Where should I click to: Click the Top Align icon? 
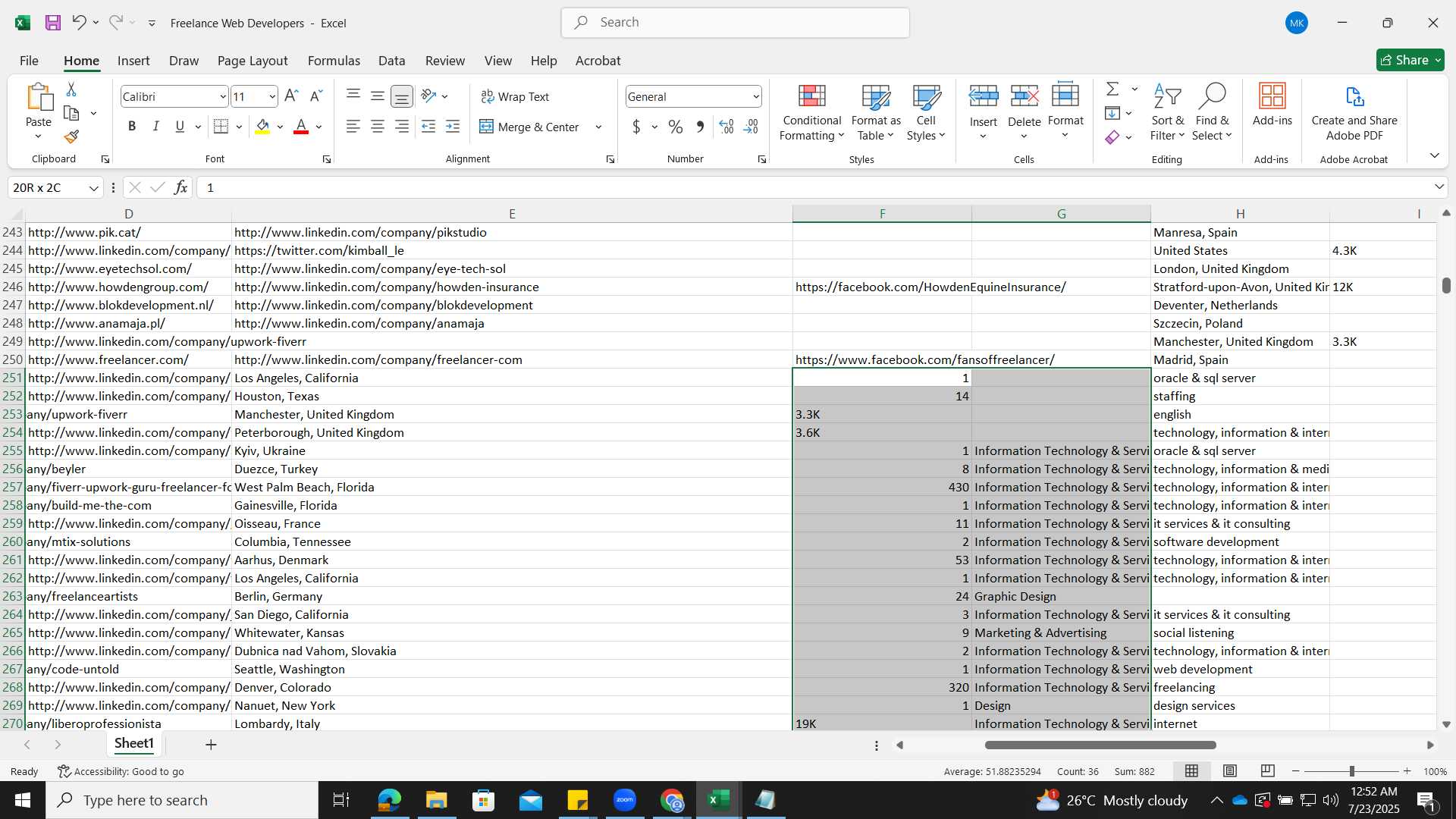[353, 96]
